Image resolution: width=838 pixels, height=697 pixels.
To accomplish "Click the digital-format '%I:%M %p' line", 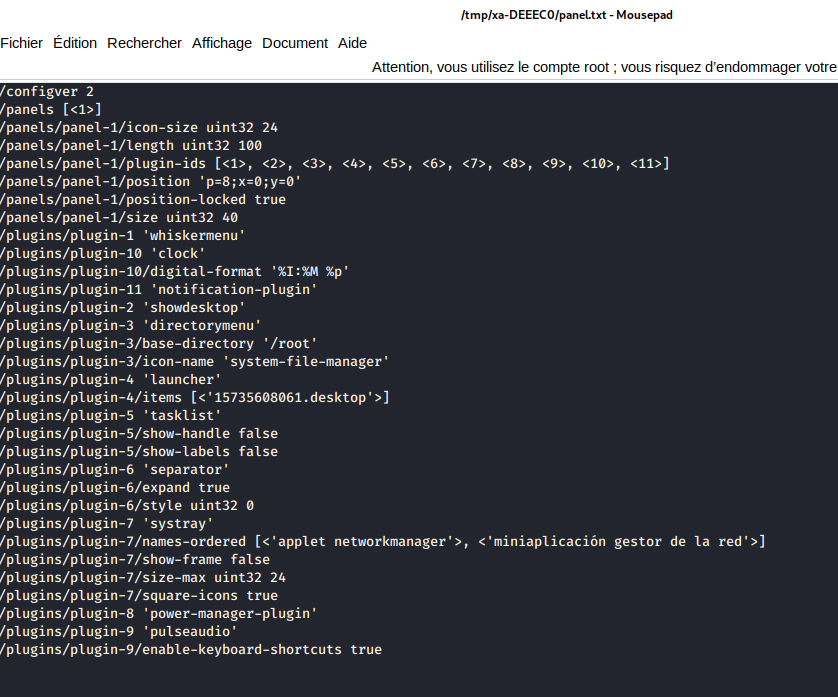I will pyautogui.click(x=174, y=271).
